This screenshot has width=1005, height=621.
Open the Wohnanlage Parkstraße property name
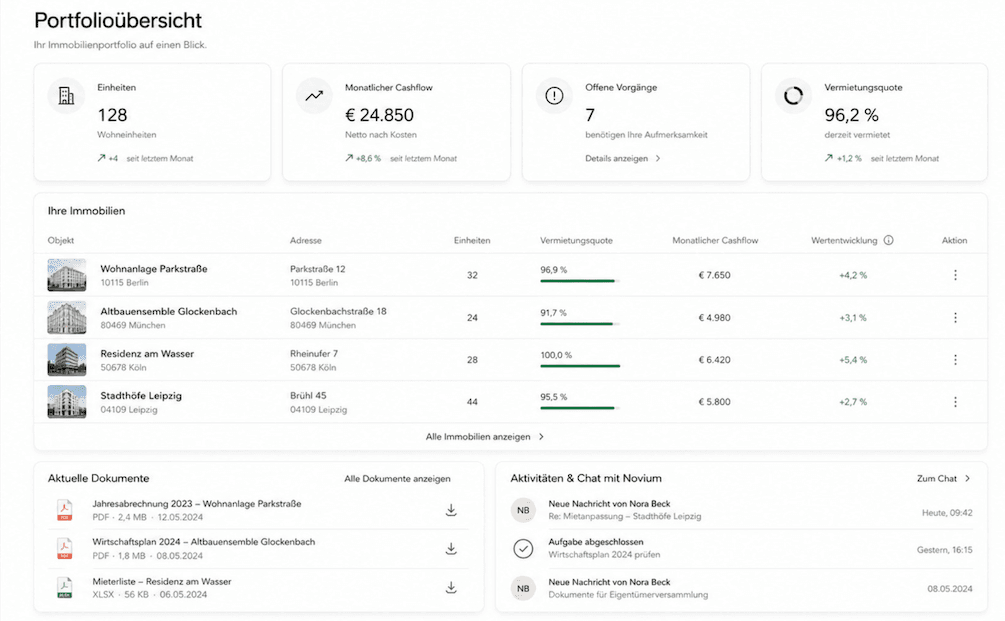154,269
